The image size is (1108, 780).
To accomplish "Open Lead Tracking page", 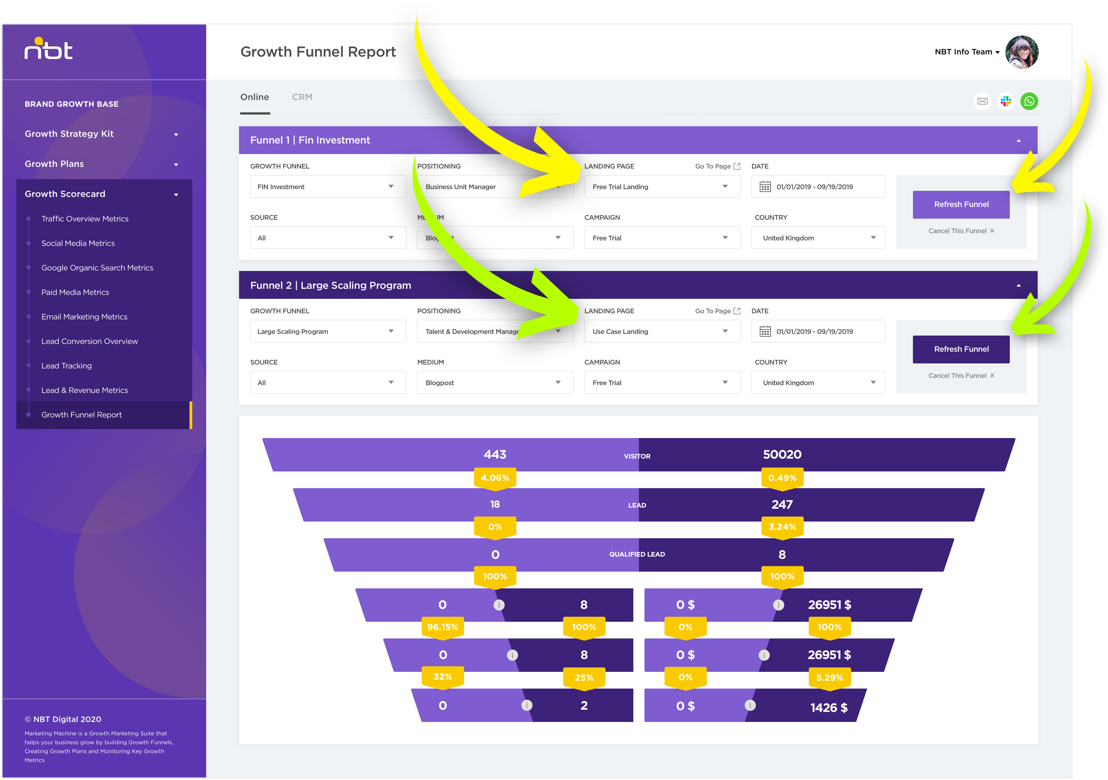I will click(66, 366).
